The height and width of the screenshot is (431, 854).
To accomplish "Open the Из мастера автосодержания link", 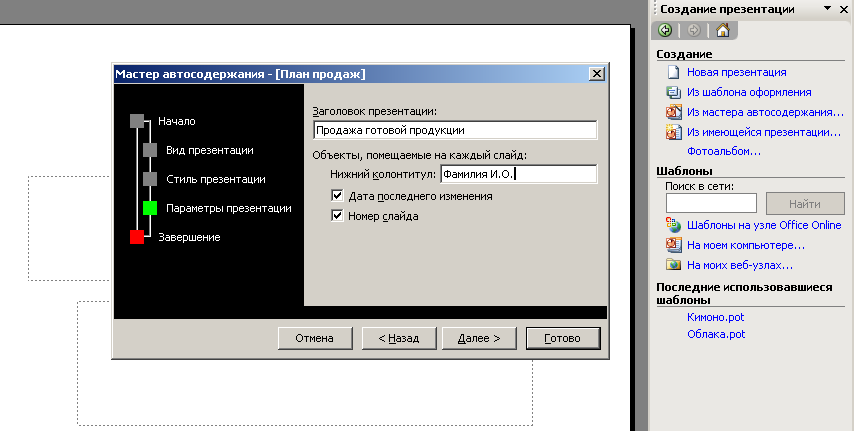I will pyautogui.click(x=765, y=112).
